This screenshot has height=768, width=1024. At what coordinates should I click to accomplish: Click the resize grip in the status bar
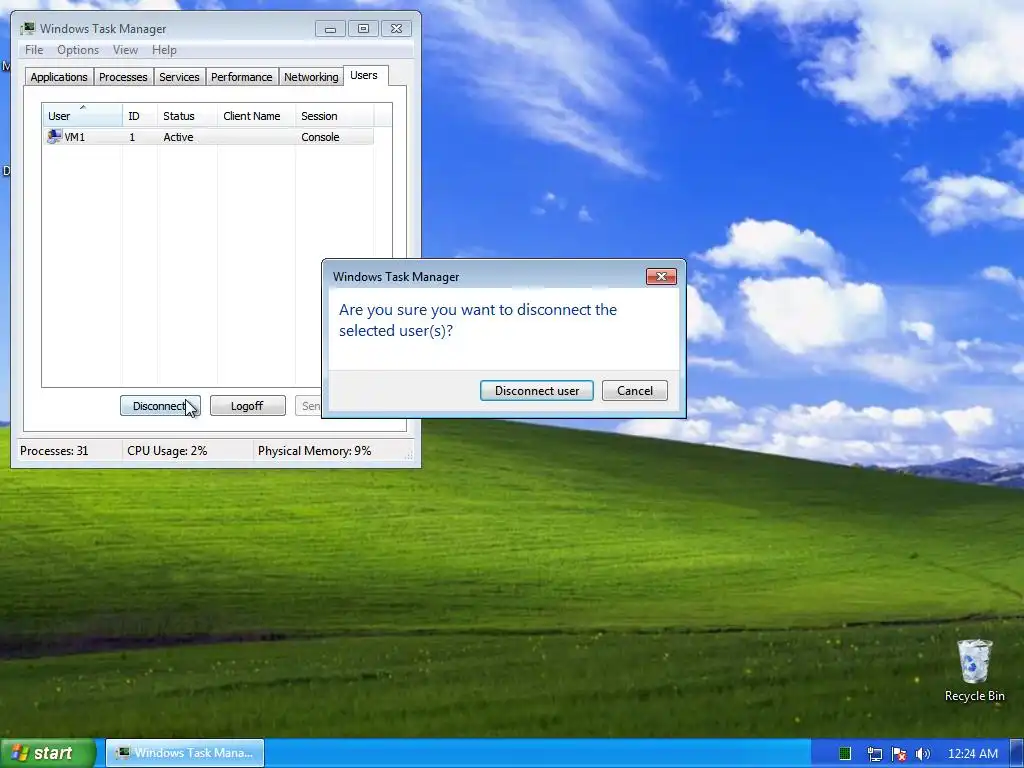[x=409, y=455]
